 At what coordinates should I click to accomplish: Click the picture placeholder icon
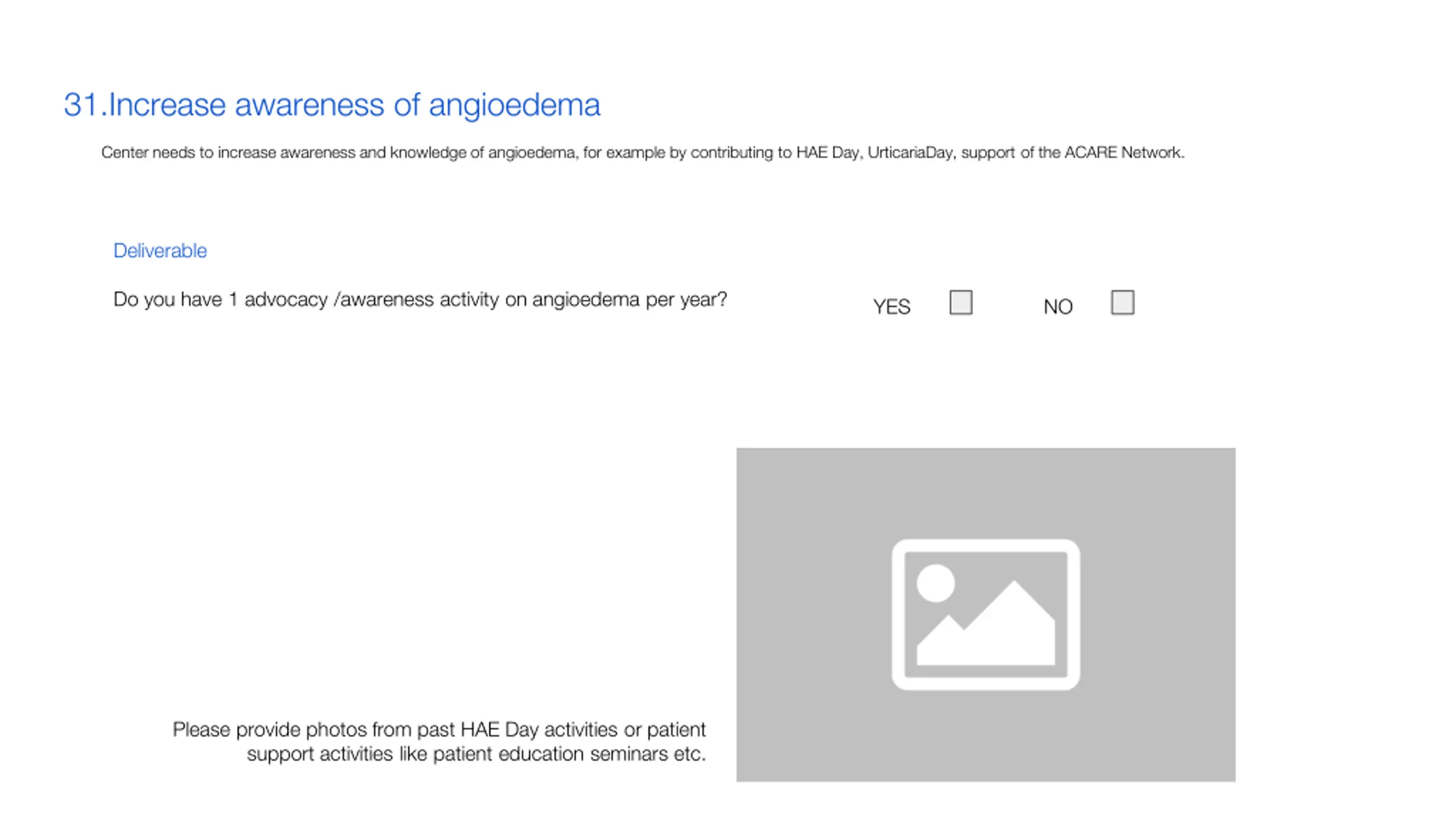[986, 614]
